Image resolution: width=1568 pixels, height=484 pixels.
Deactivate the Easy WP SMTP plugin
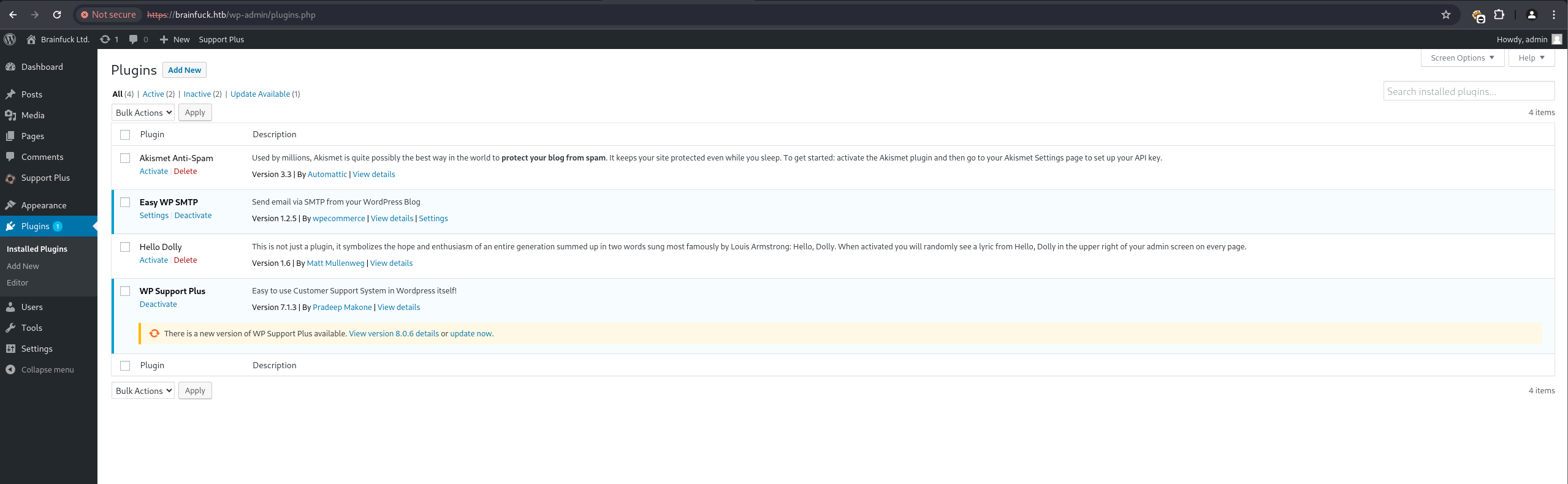[192, 216]
